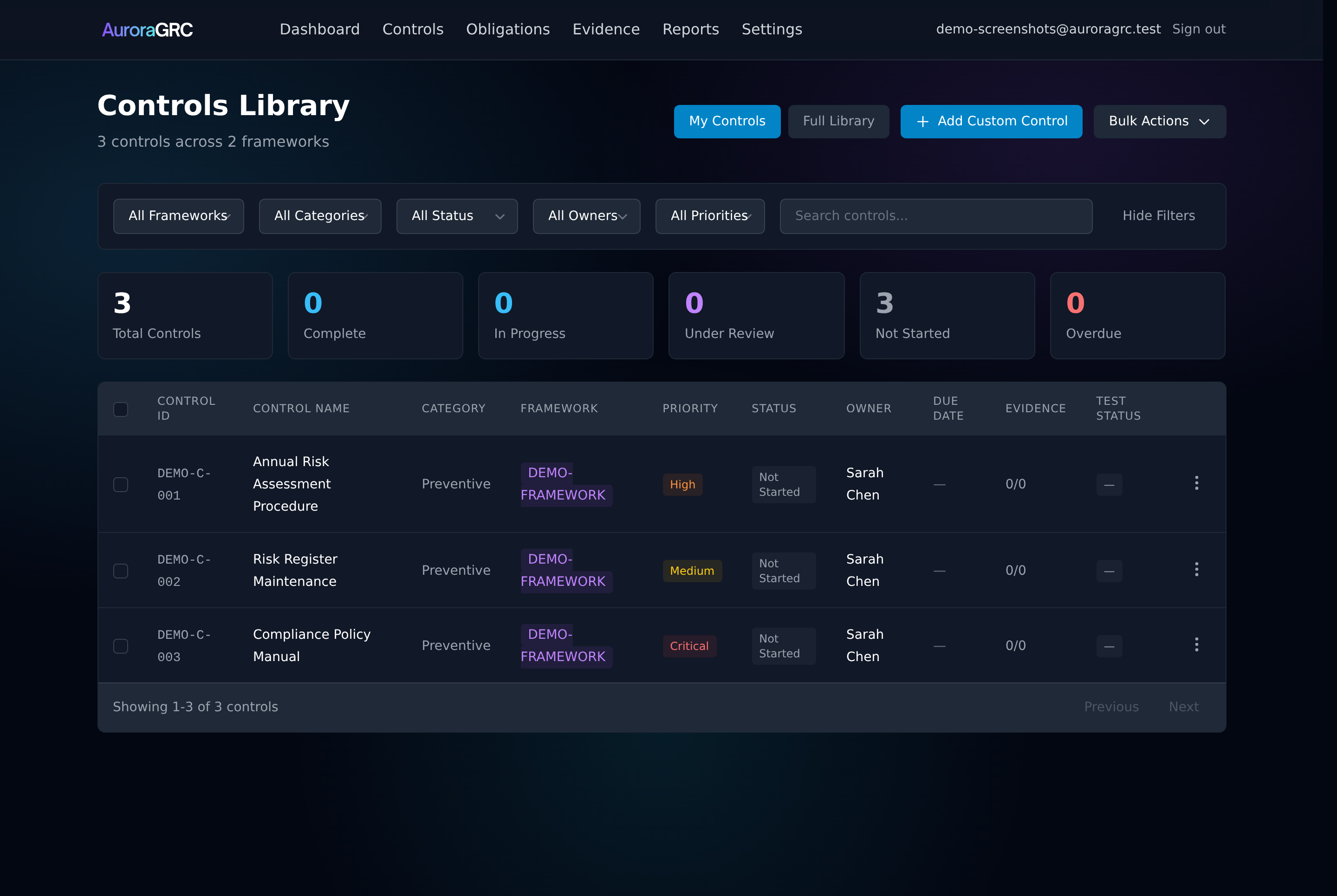Expand the Bulk Actions dropdown

(1159, 121)
